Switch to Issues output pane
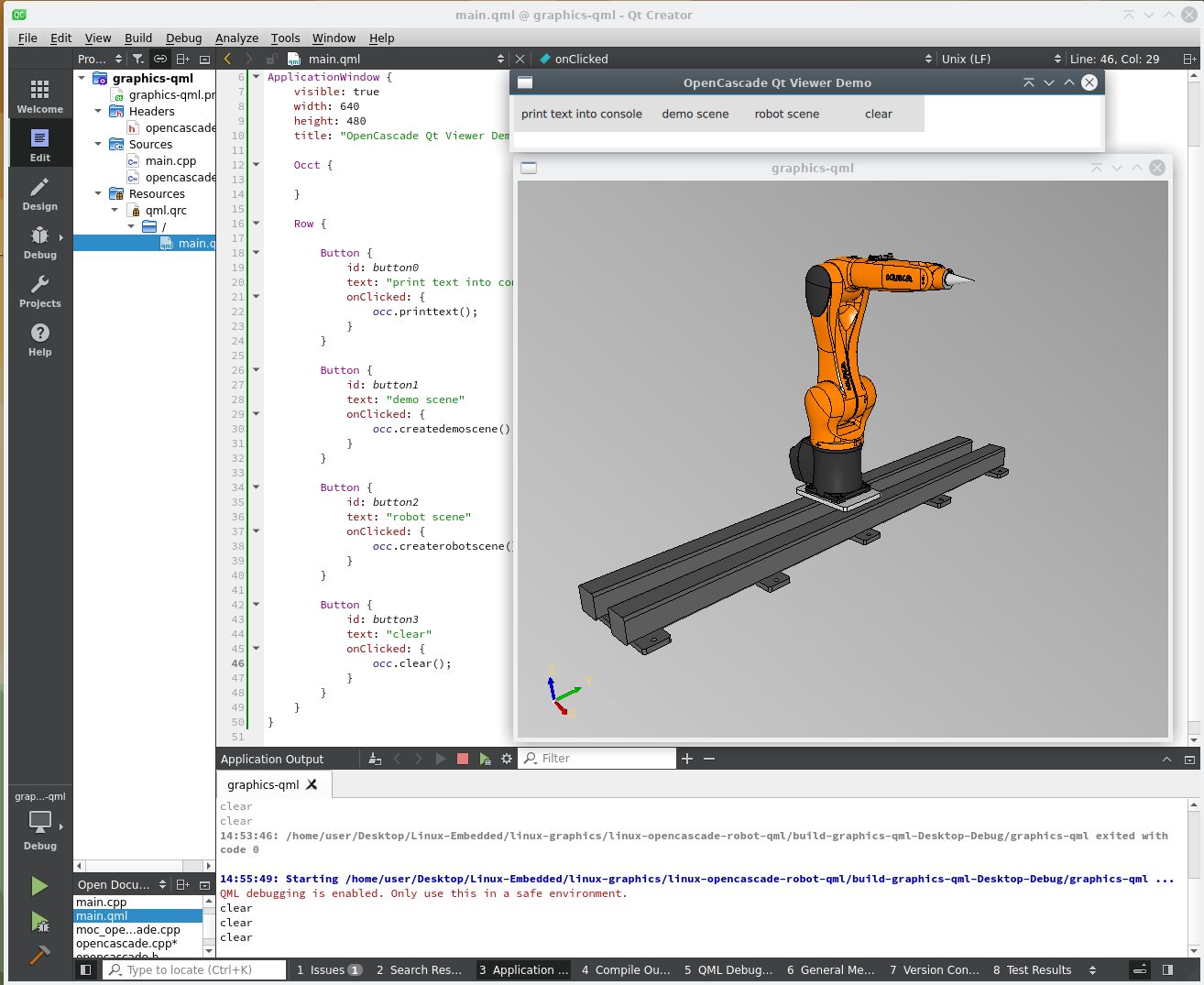1204x985 pixels. [x=329, y=969]
